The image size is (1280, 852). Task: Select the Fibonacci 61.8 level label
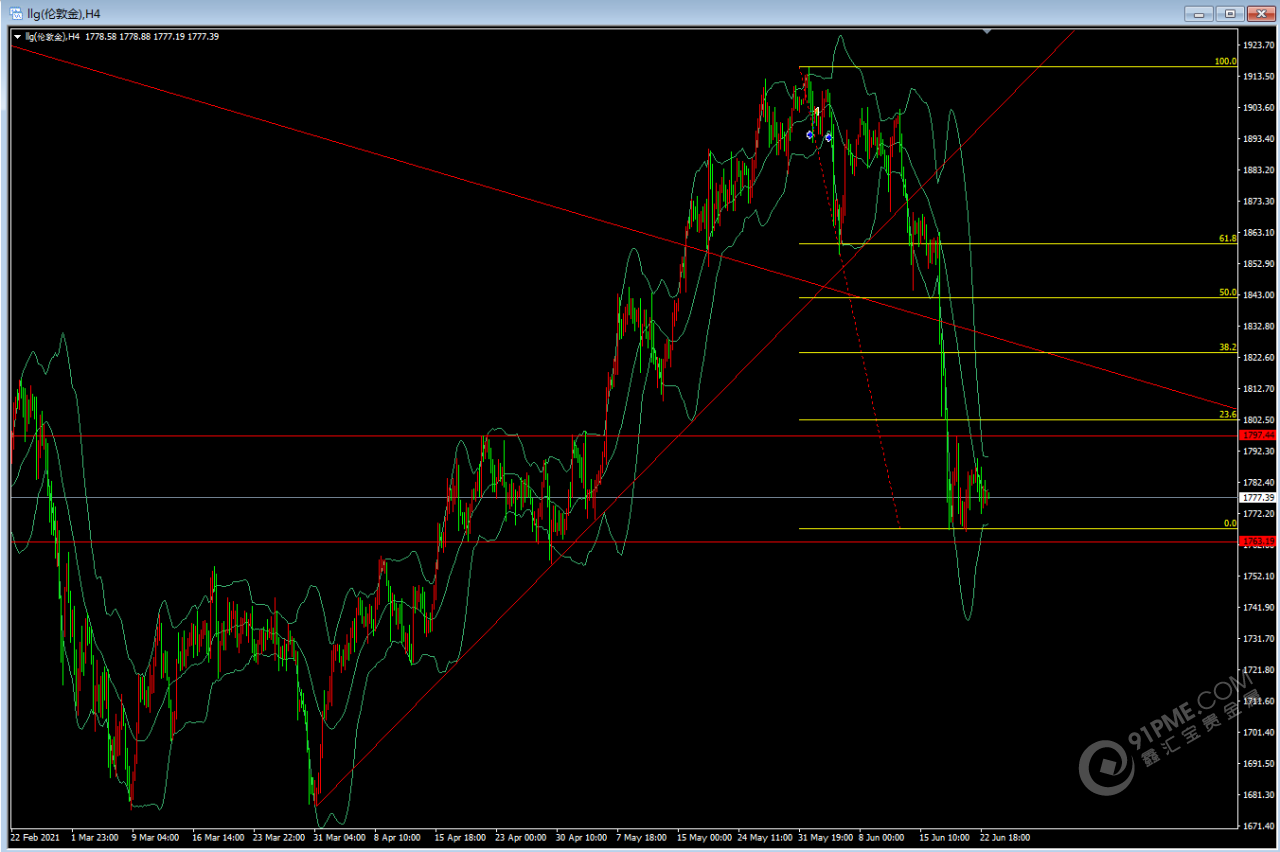click(1227, 239)
